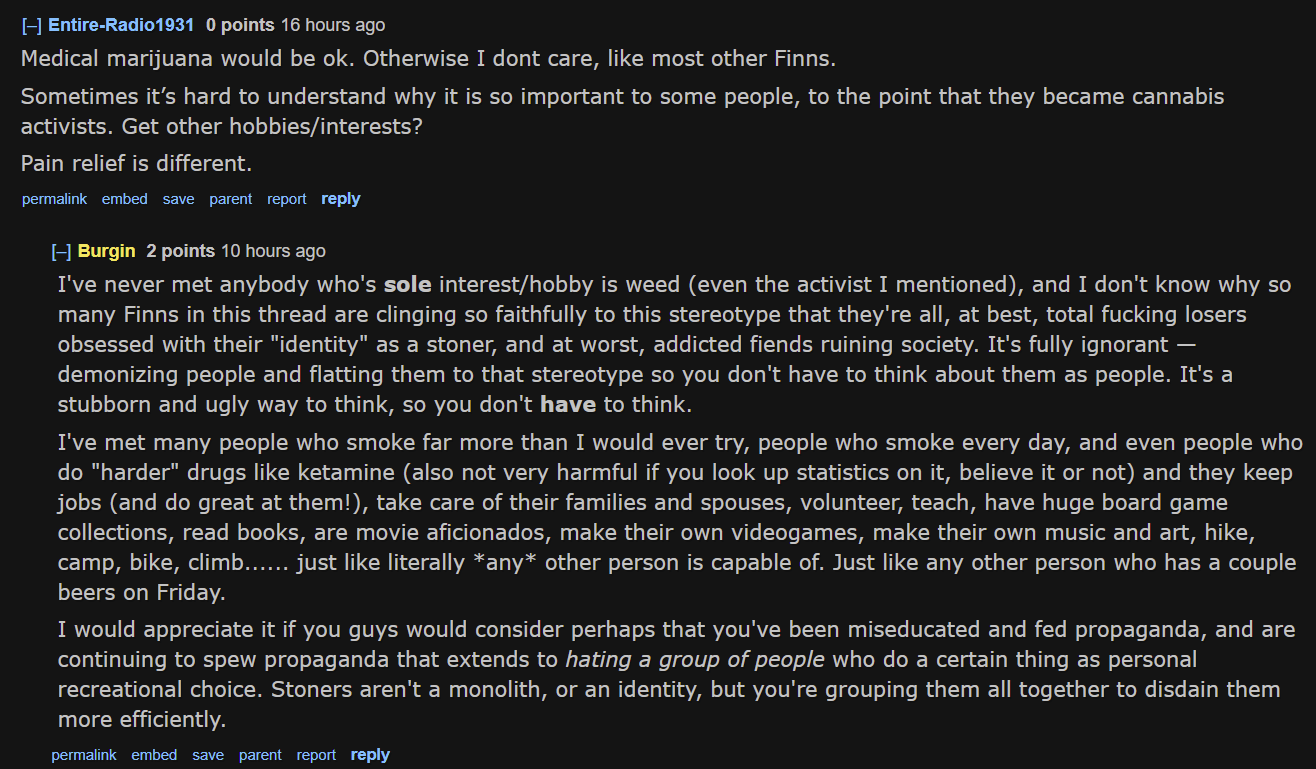Screen dimensions: 1316x769
Task: Go to parent of Burgin's comment
Action: click(260, 755)
